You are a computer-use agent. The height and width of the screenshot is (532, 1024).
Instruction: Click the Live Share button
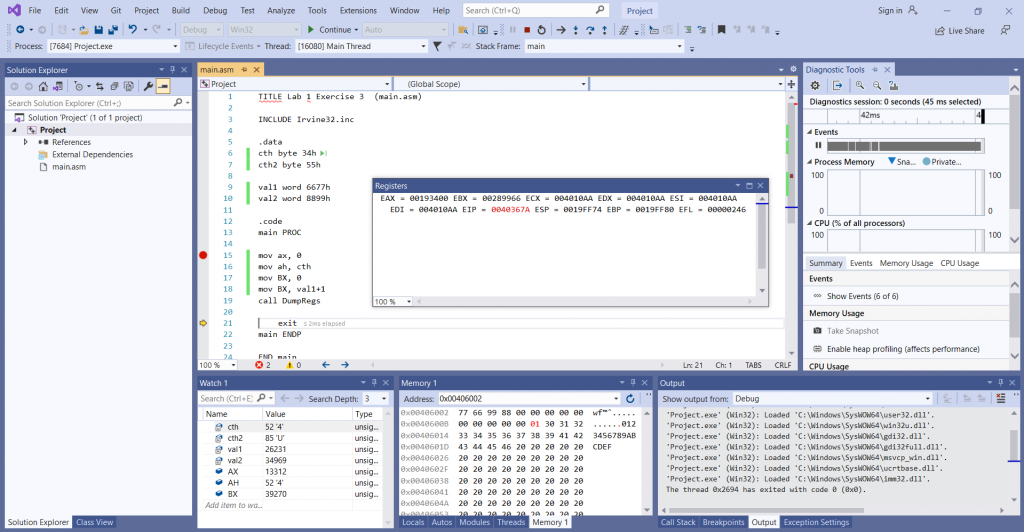click(x=957, y=30)
